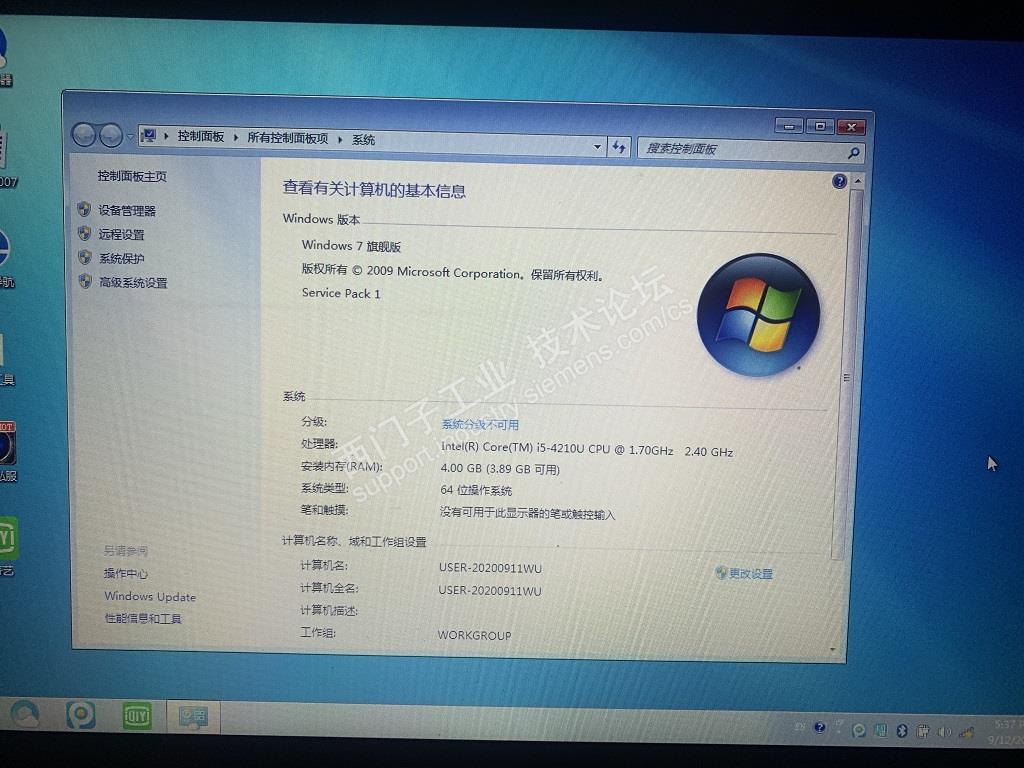This screenshot has height=768, width=1024.
Task: Click the Windows logo image
Action: click(x=758, y=315)
